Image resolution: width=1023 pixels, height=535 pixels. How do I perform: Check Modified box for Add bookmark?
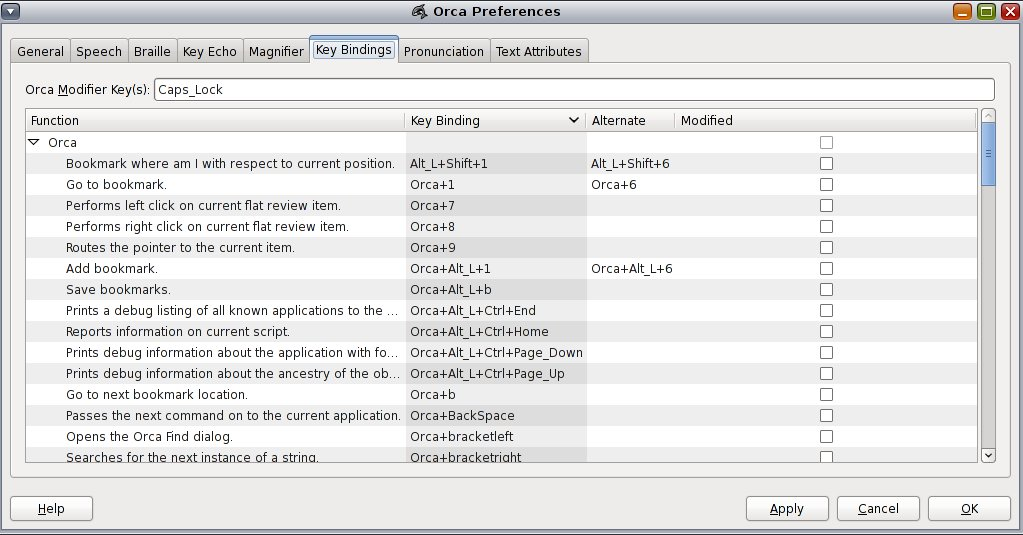[826, 269]
